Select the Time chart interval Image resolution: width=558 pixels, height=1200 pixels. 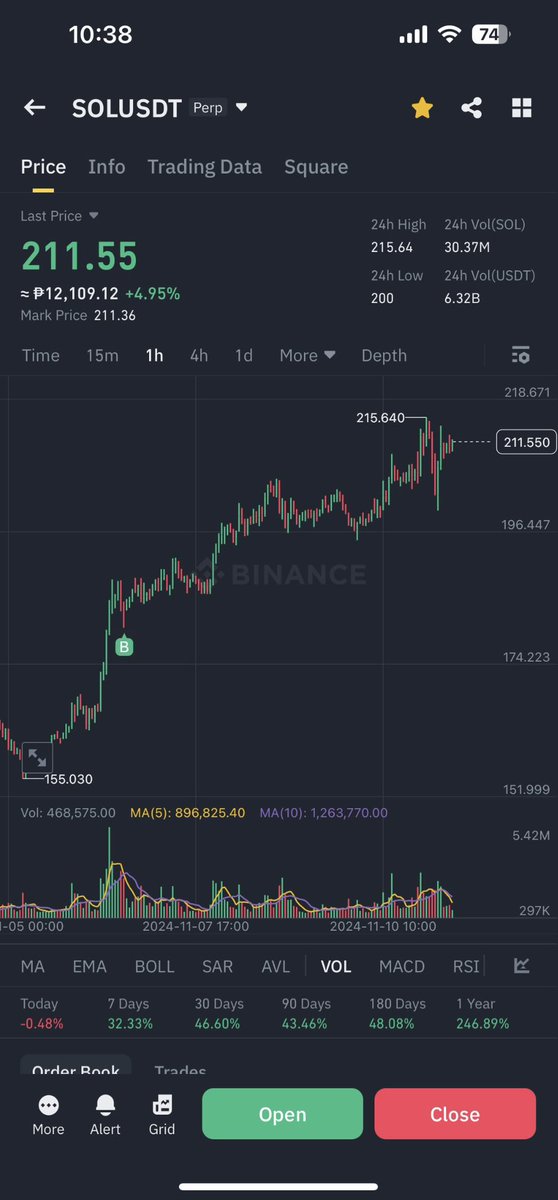(41, 355)
